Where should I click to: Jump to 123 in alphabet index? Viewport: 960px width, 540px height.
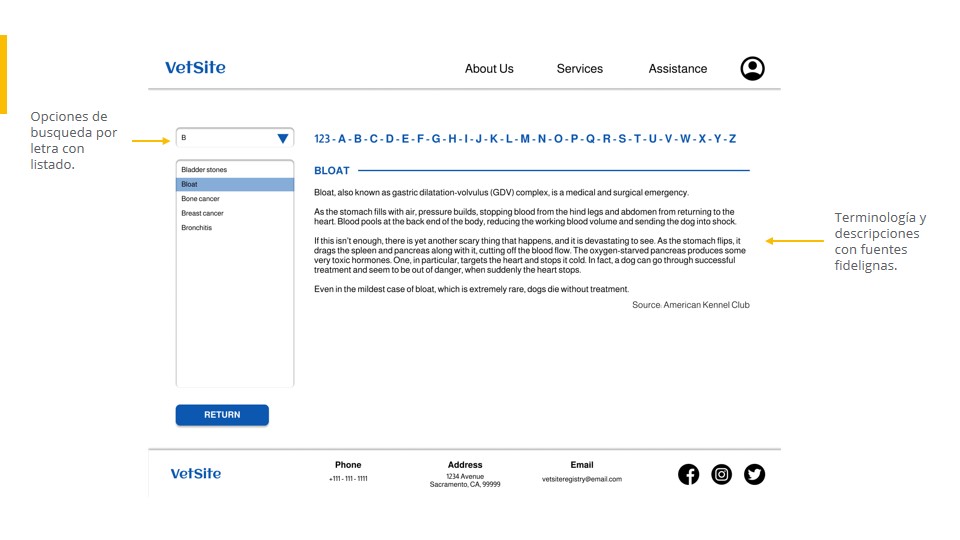[x=322, y=139]
